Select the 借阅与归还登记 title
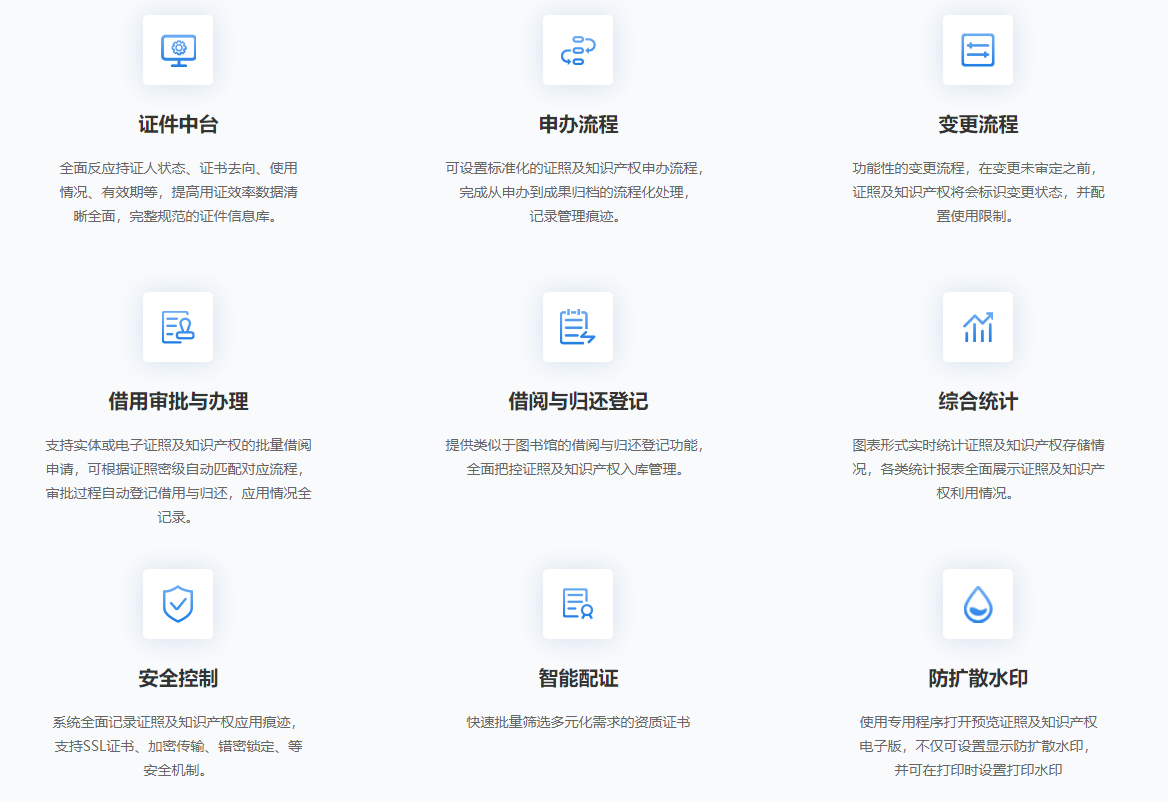Viewport: 1168px width, 802px height. [578, 402]
